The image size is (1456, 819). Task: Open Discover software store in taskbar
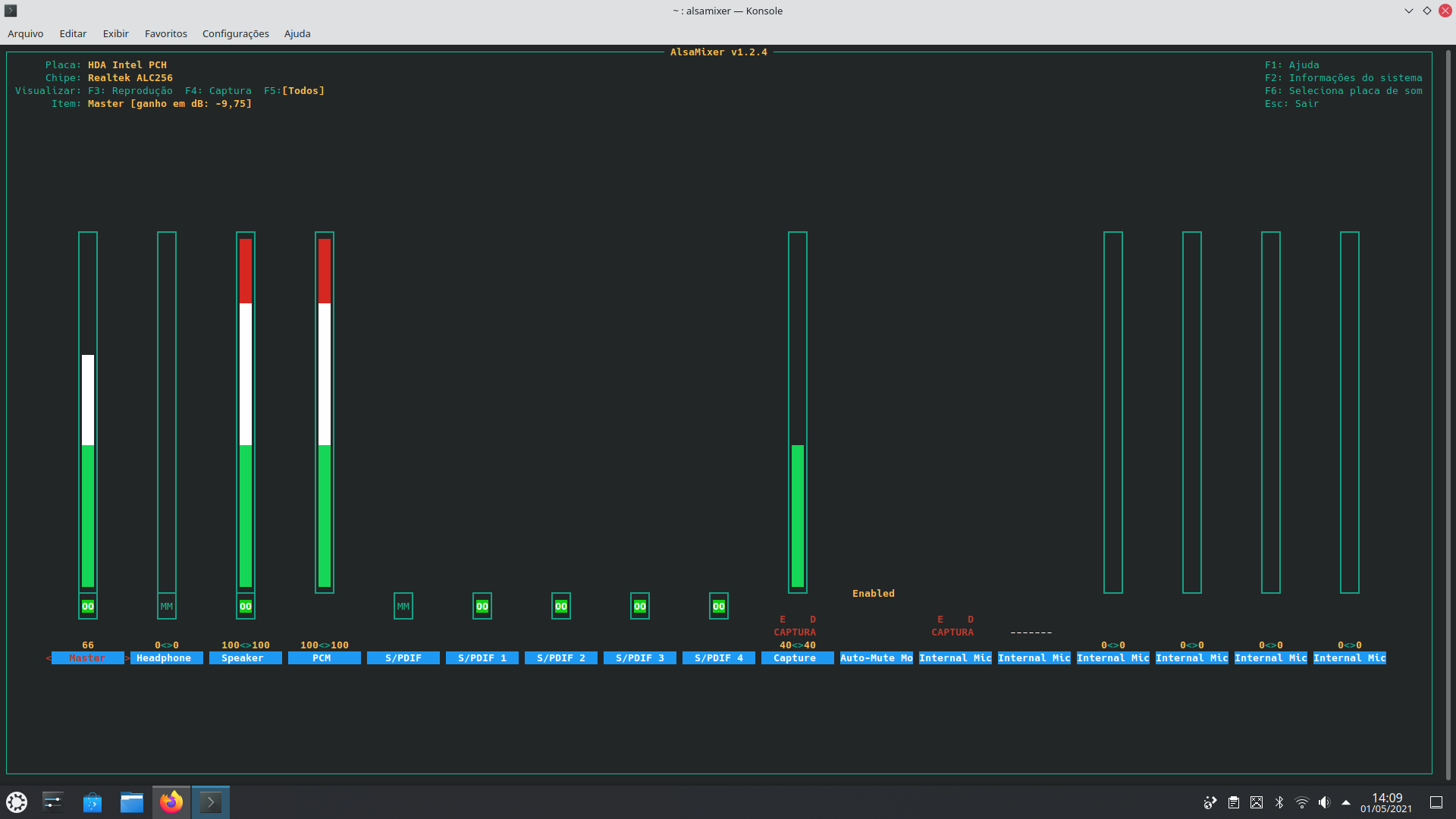pyautogui.click(x=93, y=802)
